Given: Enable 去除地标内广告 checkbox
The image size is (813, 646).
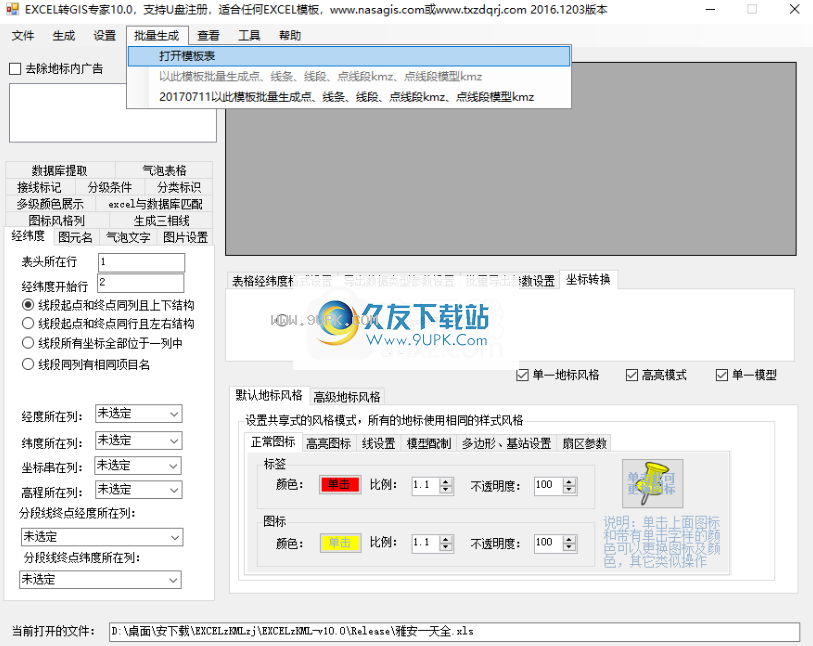Looking at the screenshot, I should (15, 68).
